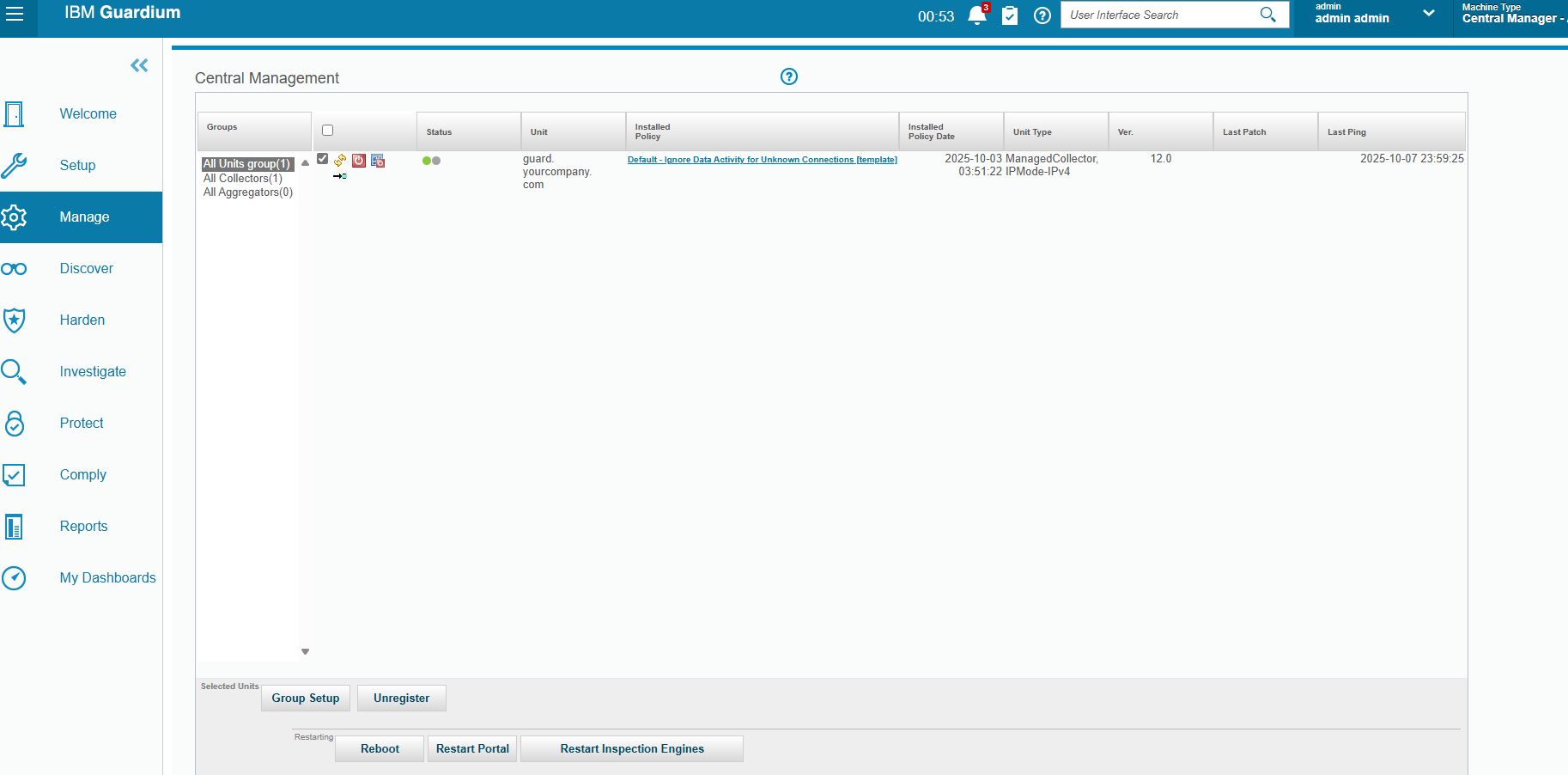Open the Comply menu label
Viewport: 1568px width, 775px height.
click(x=83, y=474)
